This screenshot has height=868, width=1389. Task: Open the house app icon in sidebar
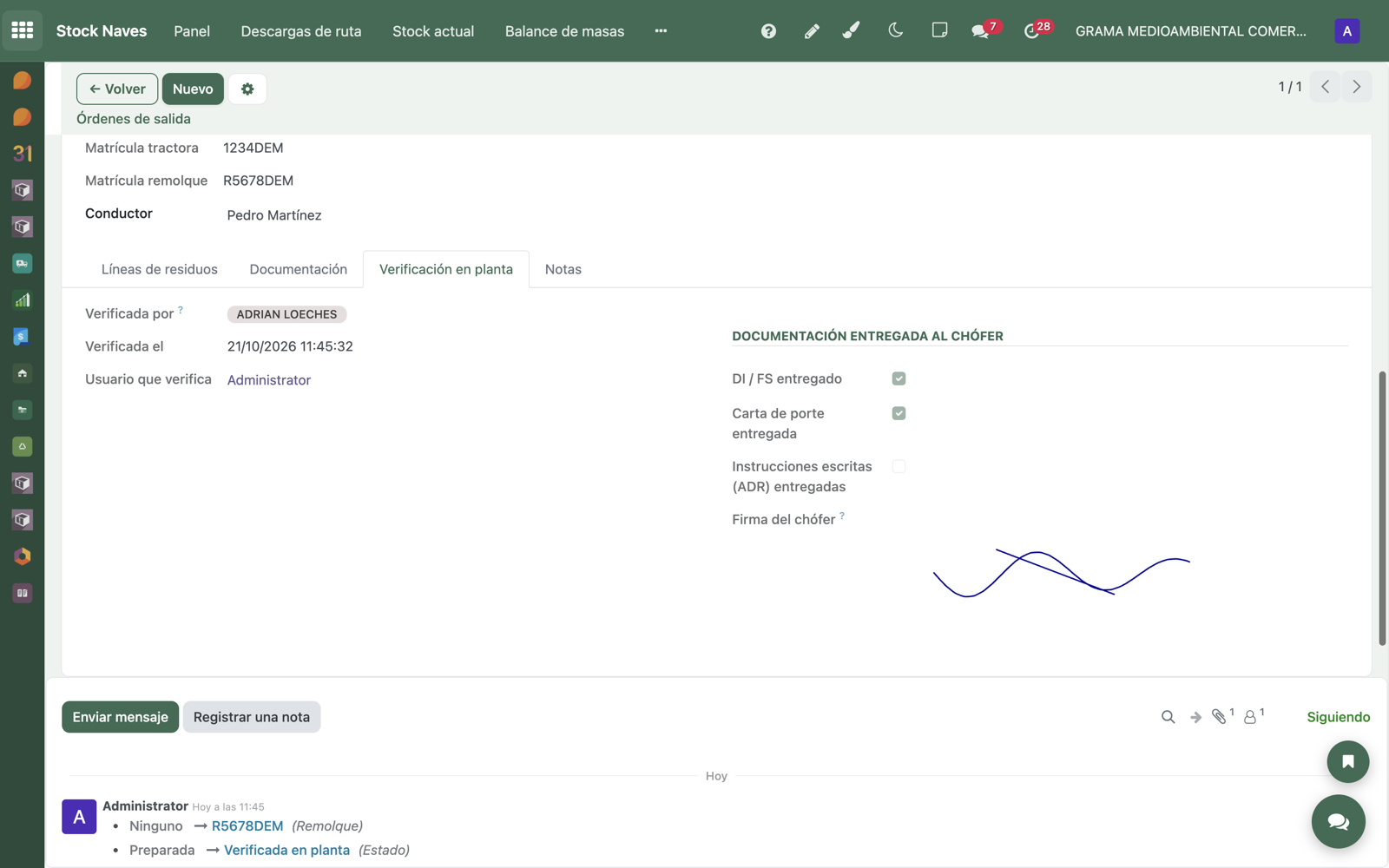(x=23, y=373)
